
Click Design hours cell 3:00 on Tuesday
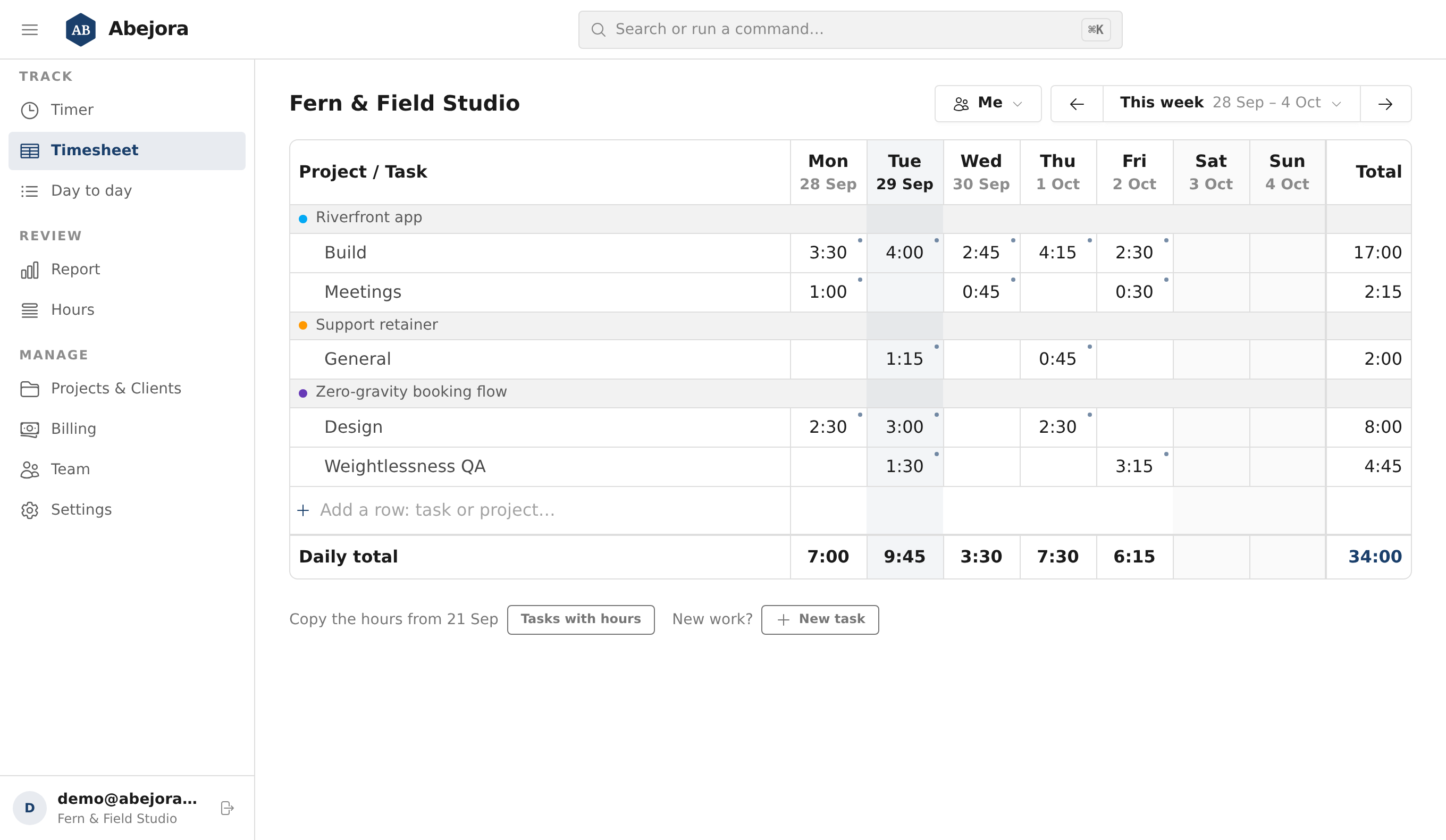tap(904, 427)
